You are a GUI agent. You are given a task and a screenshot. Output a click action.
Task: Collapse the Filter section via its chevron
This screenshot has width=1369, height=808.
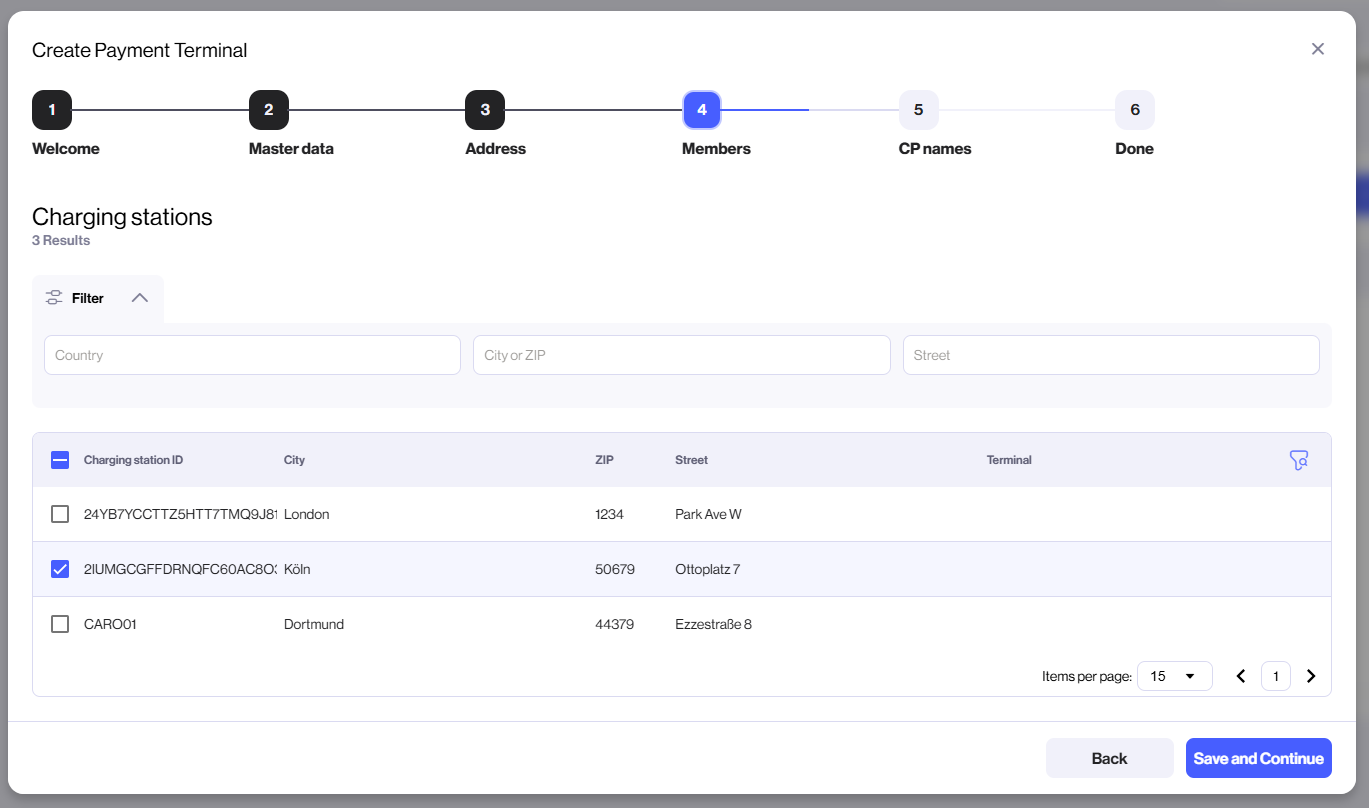coord(138,297)
